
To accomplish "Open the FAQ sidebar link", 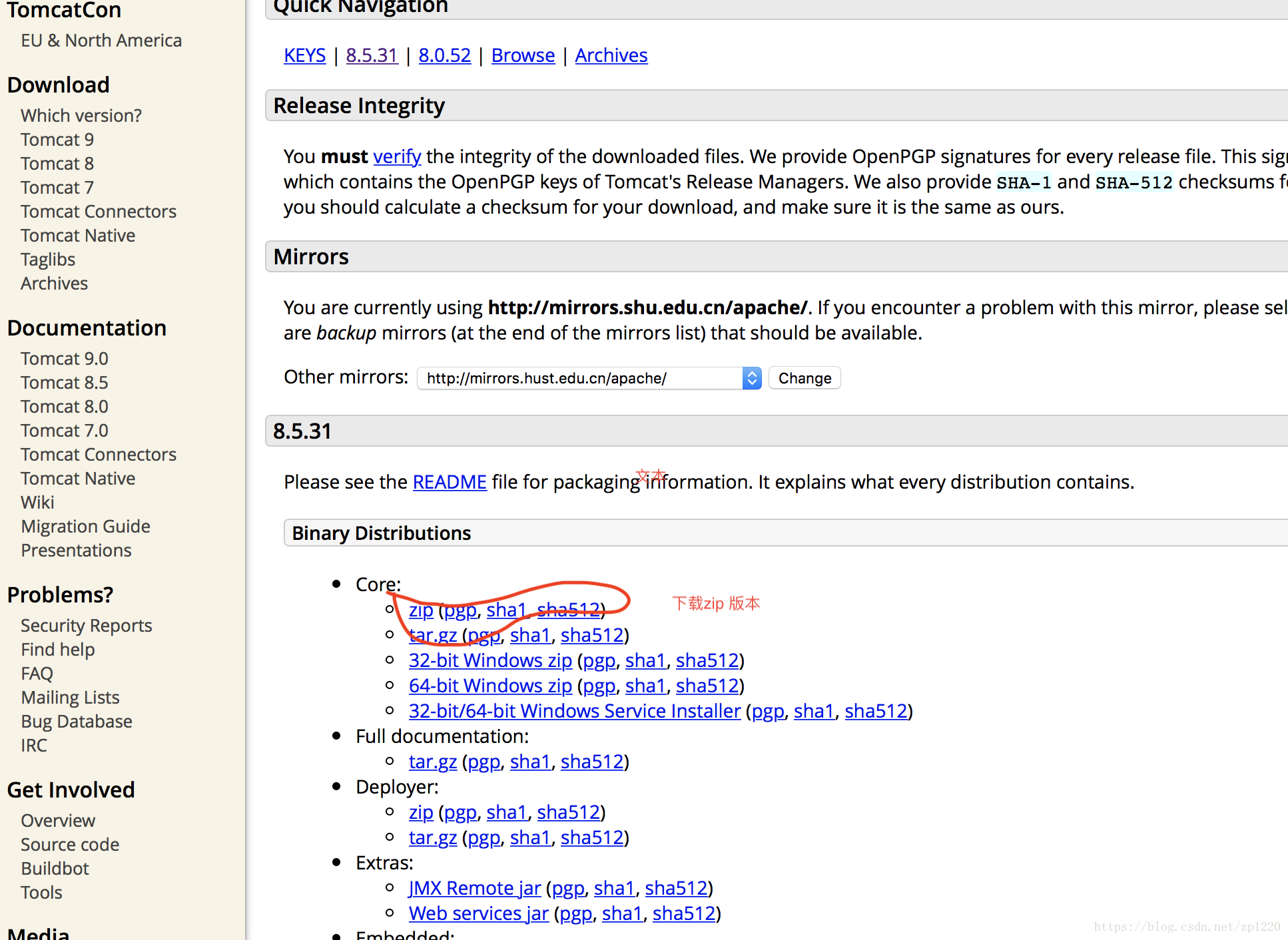I will (x=37, y=674).
